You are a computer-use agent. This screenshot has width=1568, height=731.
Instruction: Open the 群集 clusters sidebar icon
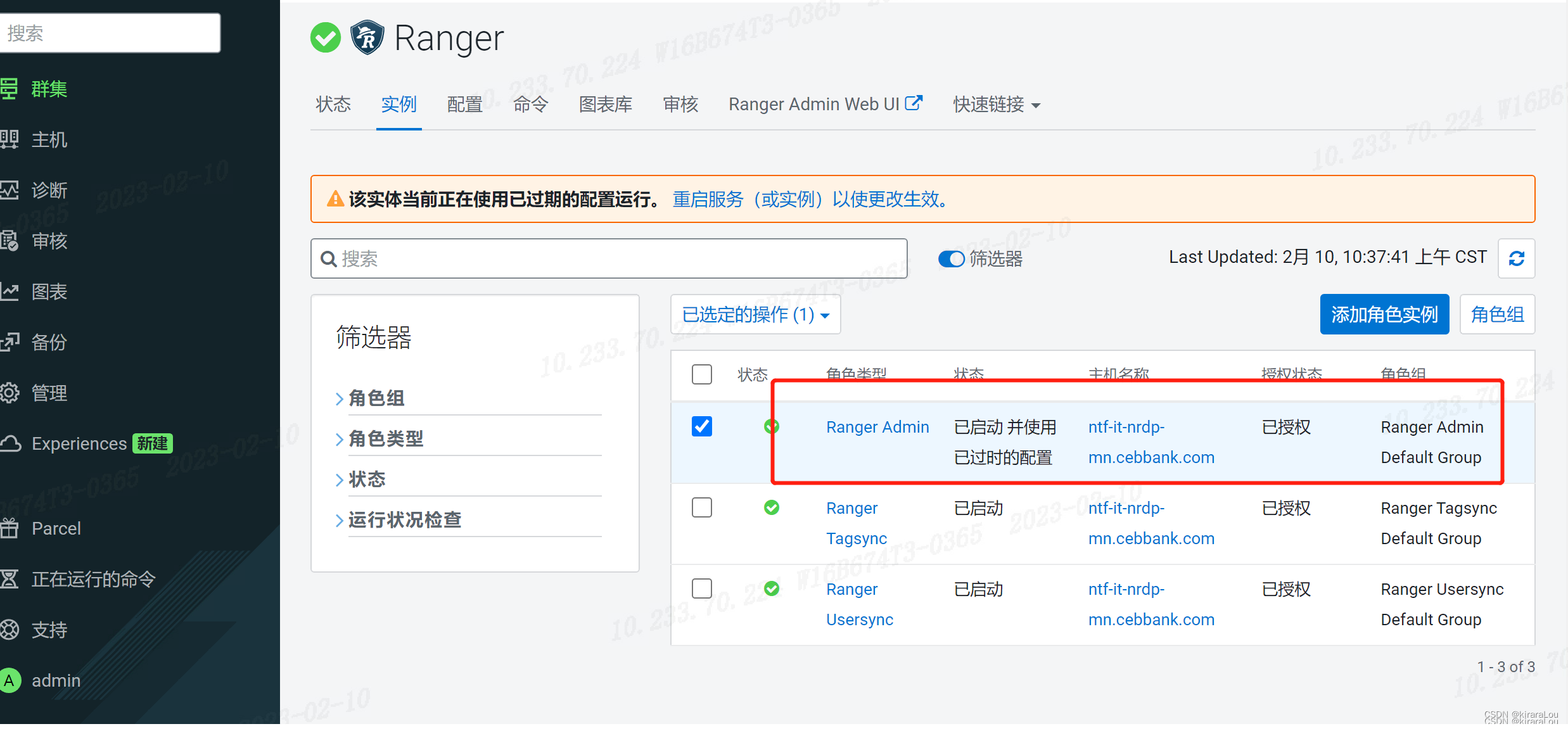(10, 89)
